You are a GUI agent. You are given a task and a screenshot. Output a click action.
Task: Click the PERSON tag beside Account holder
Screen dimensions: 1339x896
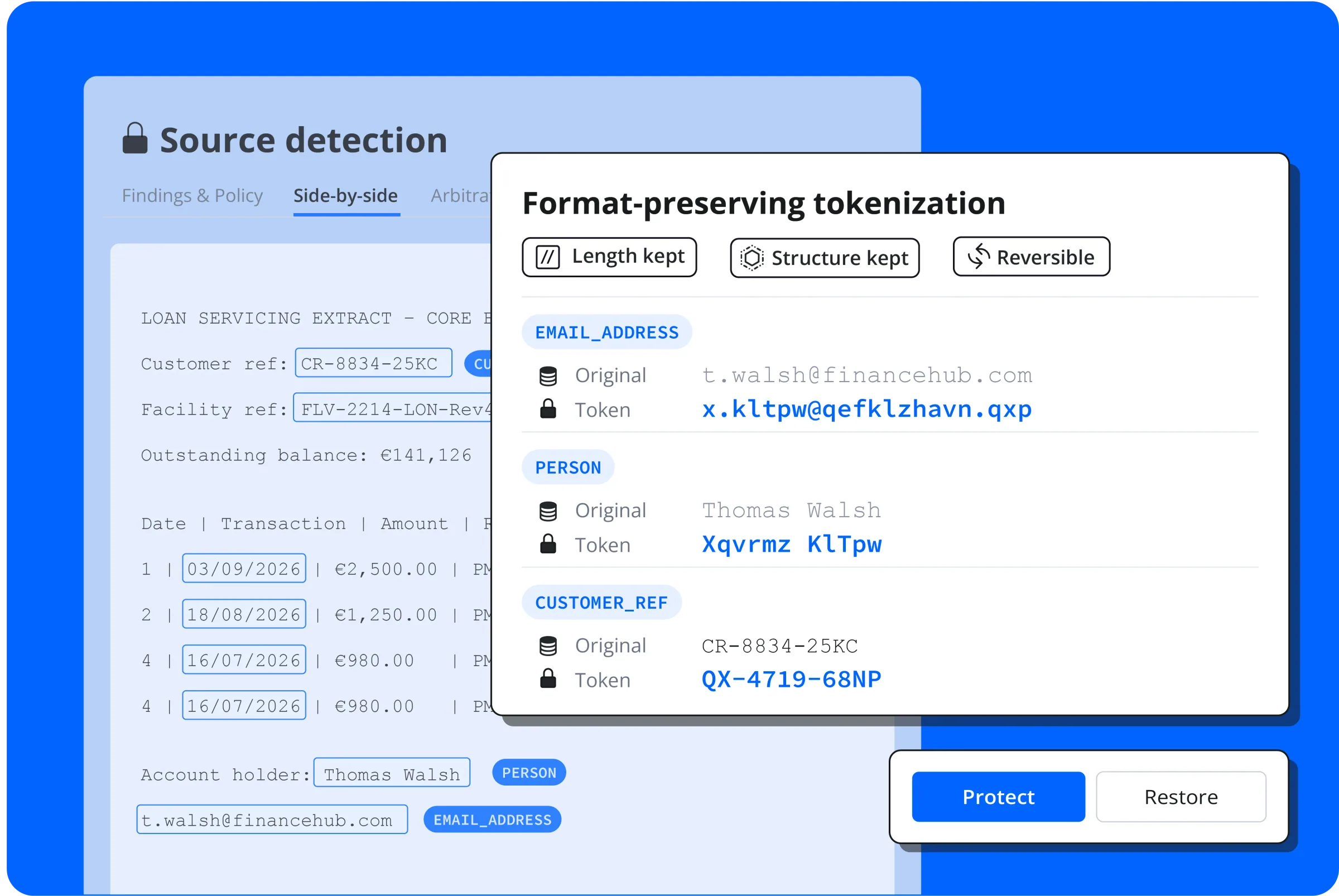point(529,773)
